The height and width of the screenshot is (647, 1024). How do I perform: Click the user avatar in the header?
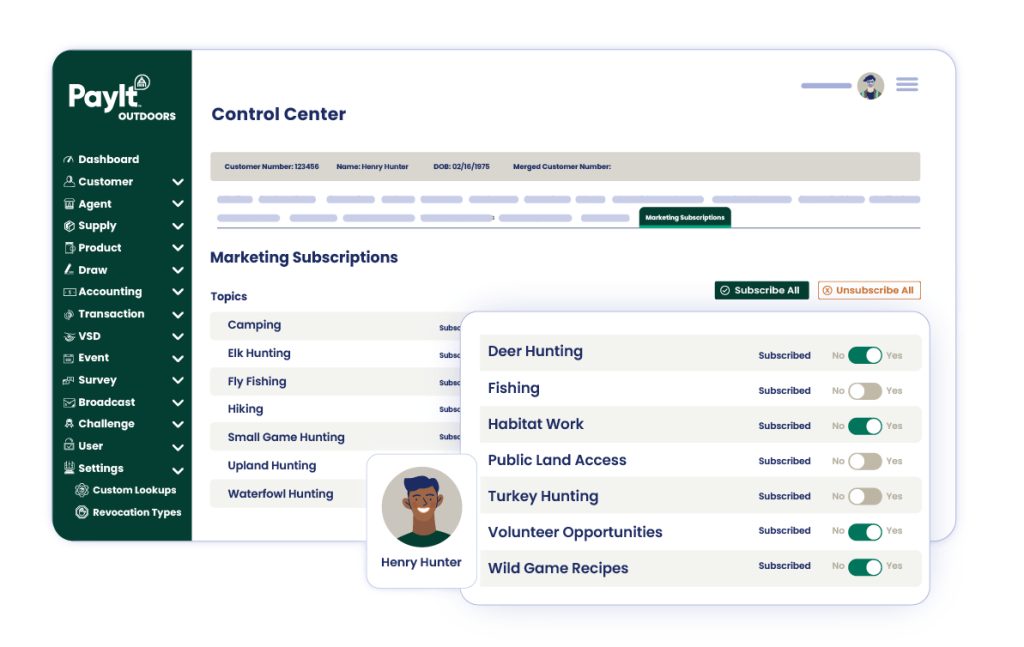pyautogui.click(x=870, y=86)
